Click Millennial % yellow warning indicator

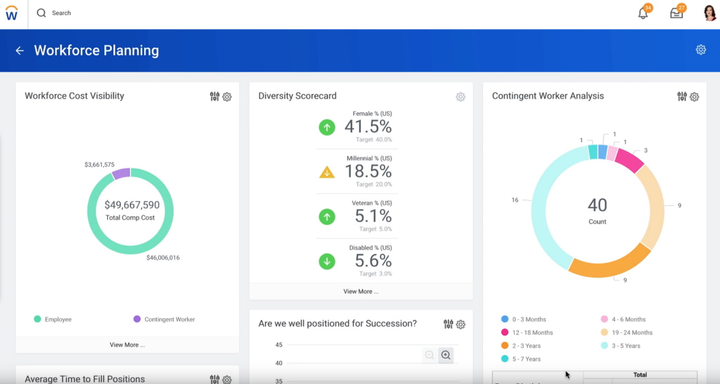(x=327, y=172)
